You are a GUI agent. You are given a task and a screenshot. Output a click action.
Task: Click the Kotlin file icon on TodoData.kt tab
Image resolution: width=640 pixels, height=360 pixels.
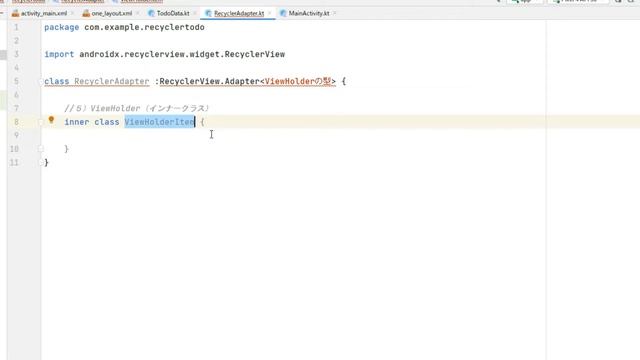coord(151,13)
